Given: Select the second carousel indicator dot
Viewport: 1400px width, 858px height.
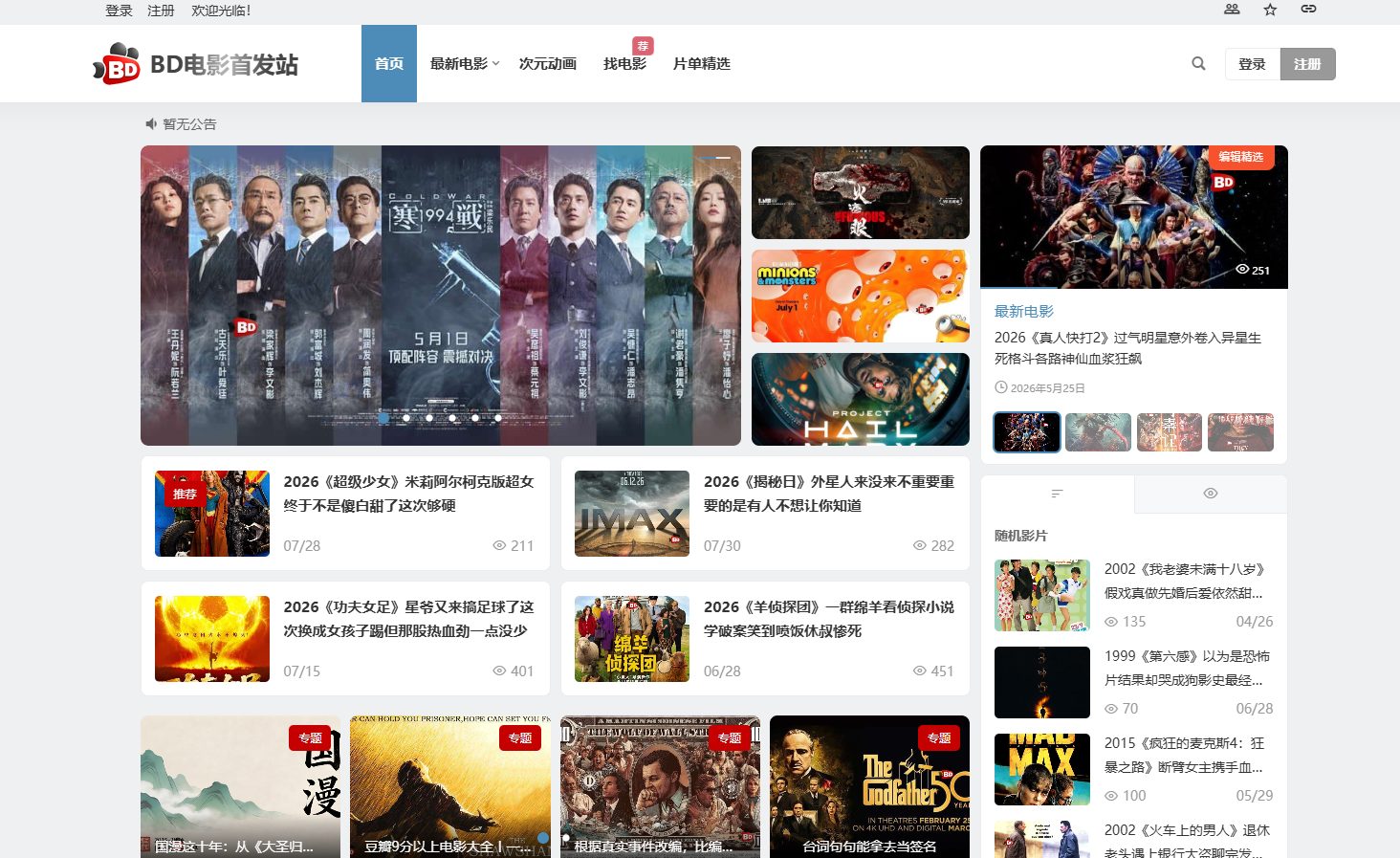Looking at the screenshot, I should (x=406, y=418).
